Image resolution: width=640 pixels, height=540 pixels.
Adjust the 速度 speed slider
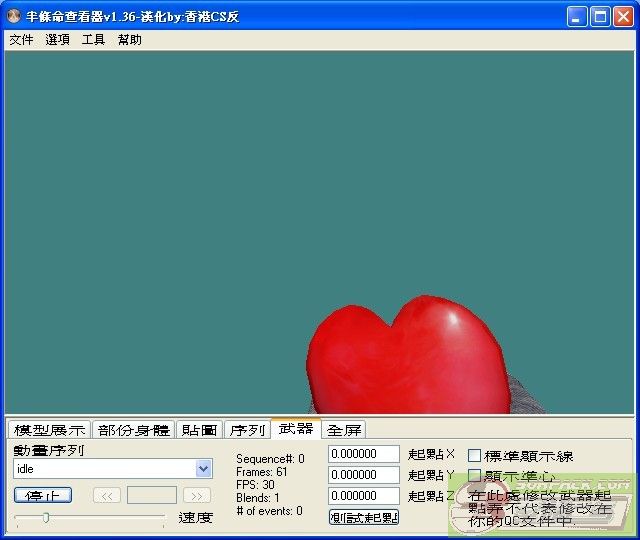click(46, 518)
